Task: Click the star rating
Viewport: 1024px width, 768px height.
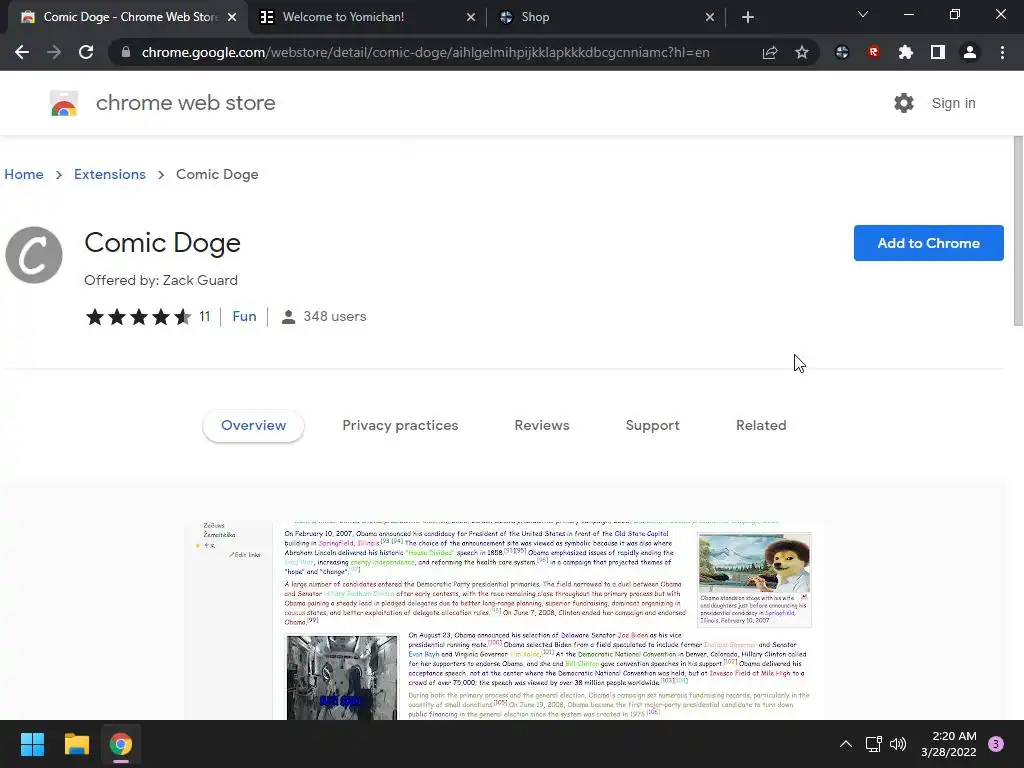Action: tap(138, 317)
